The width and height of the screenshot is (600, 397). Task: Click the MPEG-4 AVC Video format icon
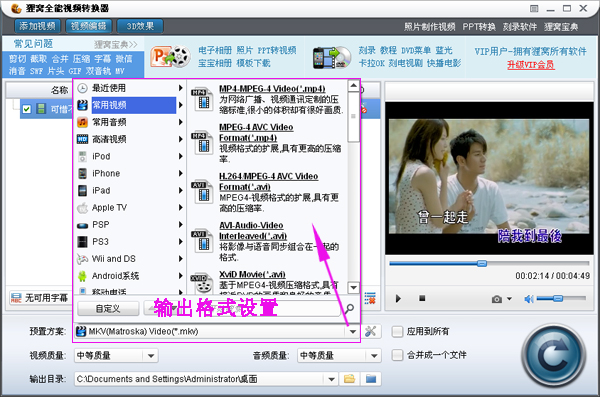202,142
